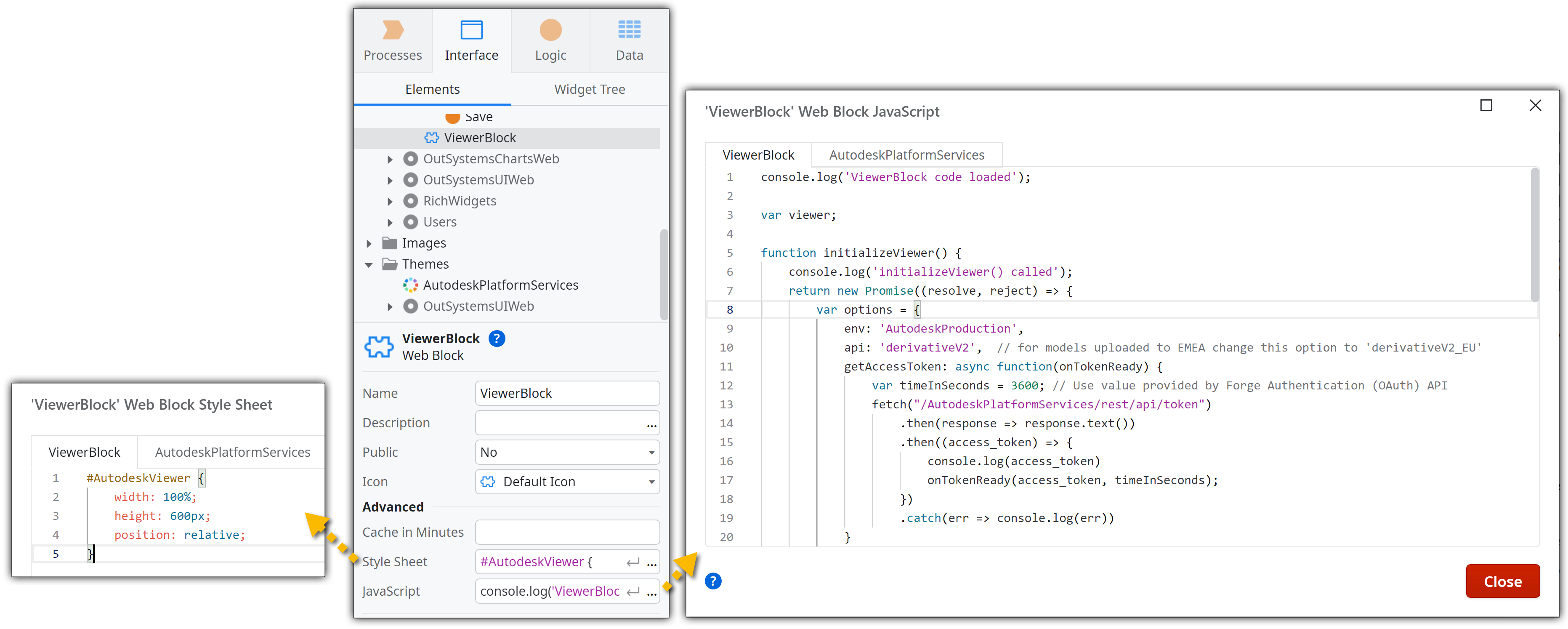Click AutodeskPlatformServices theme icon
Image resolution: width=1568 pixels, height=629 pixels.
pos(411,285)
